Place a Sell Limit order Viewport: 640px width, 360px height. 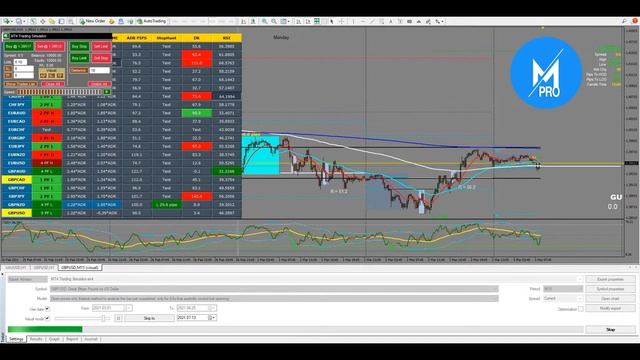[102, 47]
